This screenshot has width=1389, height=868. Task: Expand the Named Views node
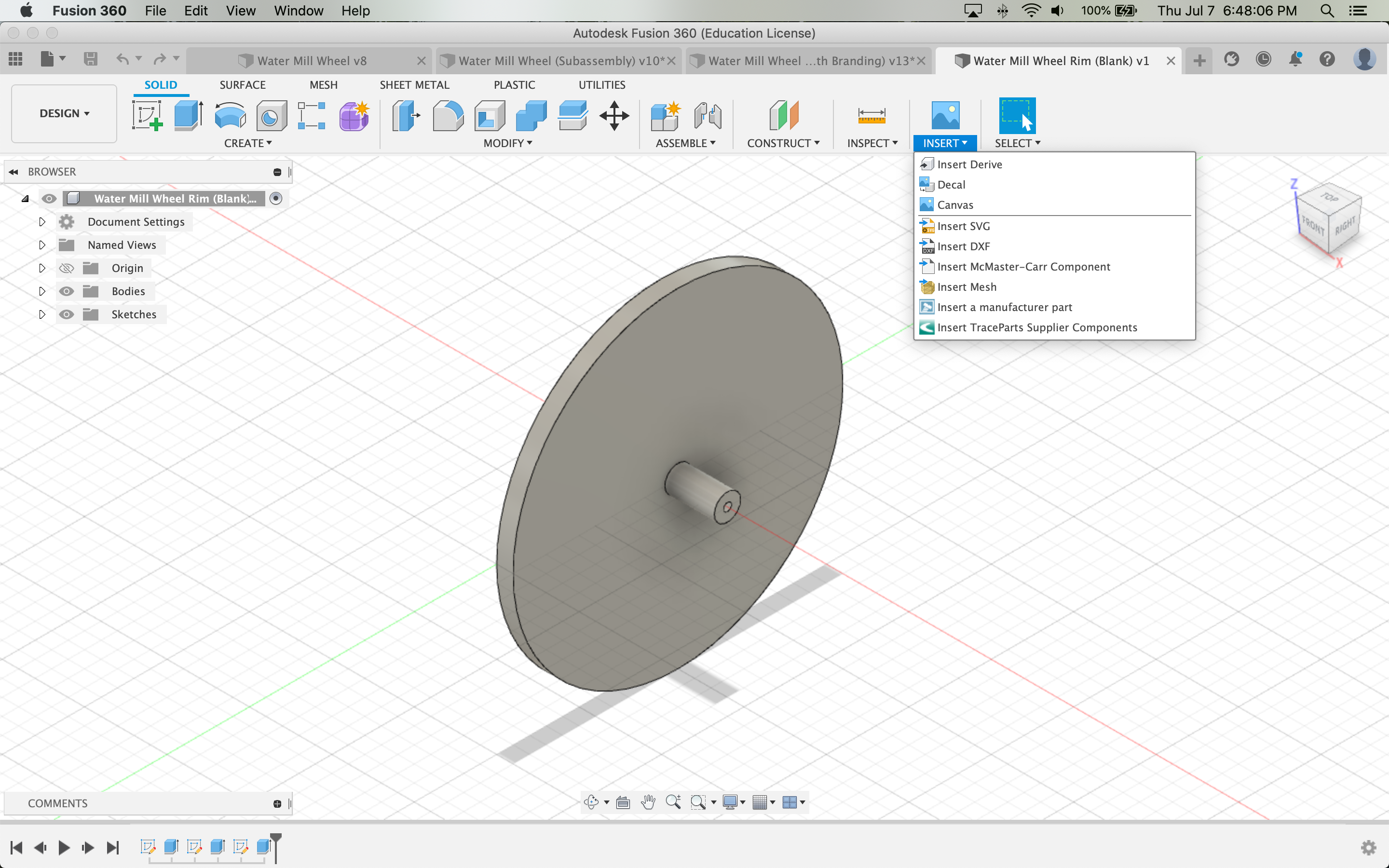coord(42,245)
